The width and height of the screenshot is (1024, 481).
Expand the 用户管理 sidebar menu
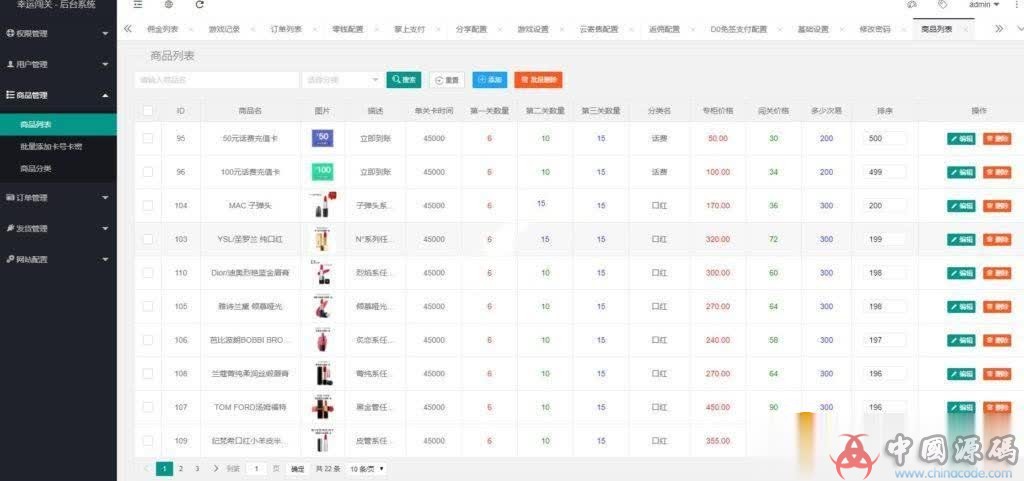click(58, 65)
